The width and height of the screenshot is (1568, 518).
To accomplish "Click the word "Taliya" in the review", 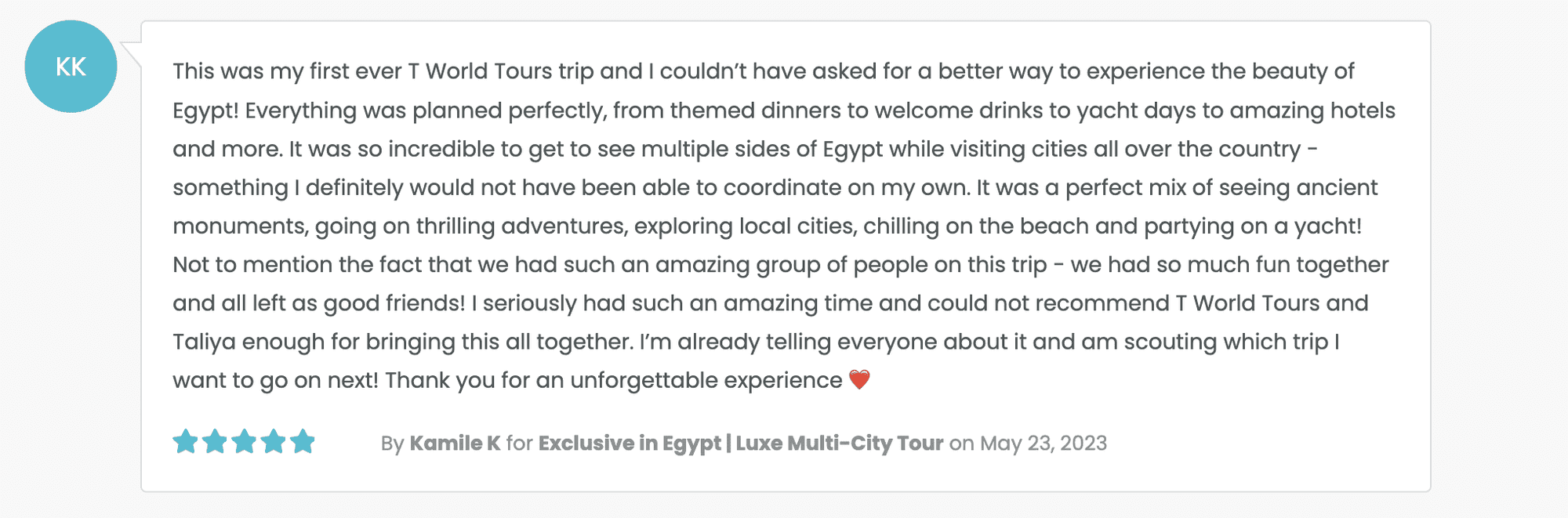I will tap(204, 342).
